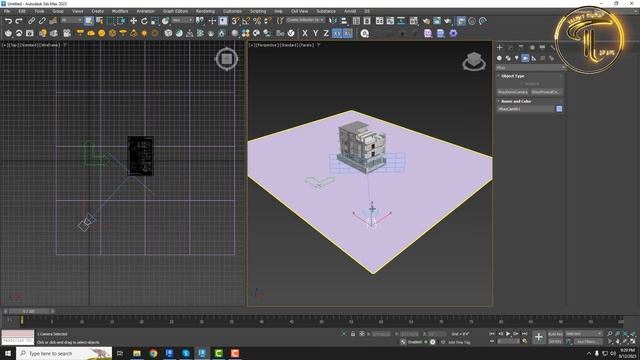Open Google Chrome from taskbar
The height and width of the screenshot is (360, 640).
click(153, 353)
